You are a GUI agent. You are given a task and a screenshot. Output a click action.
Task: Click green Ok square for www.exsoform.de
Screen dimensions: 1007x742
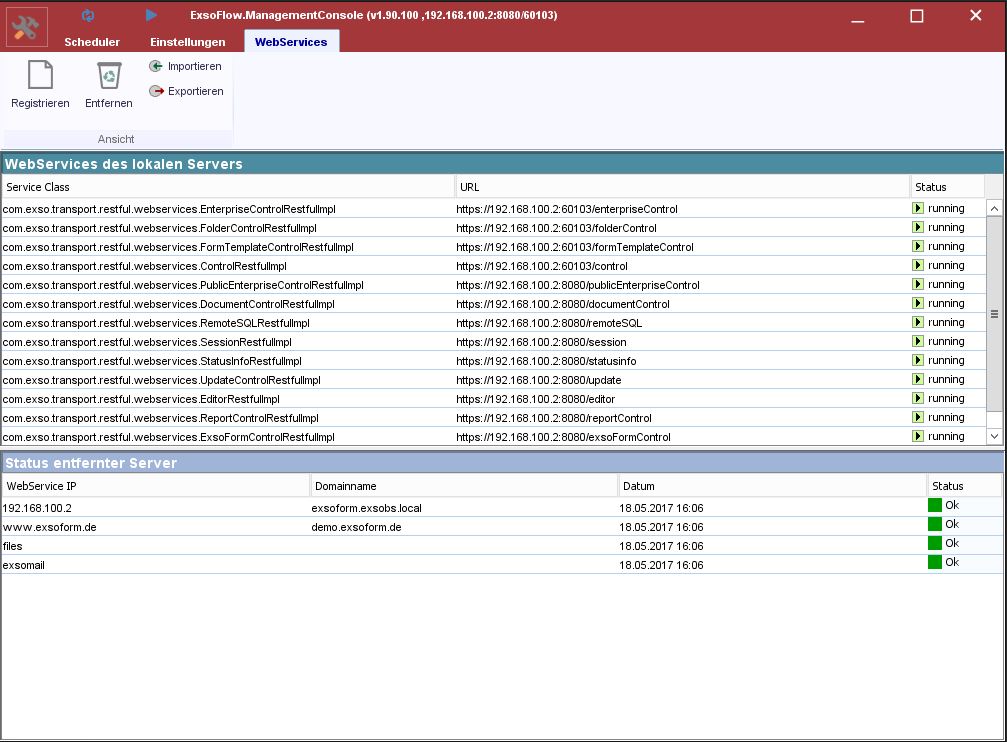[934, 524]
